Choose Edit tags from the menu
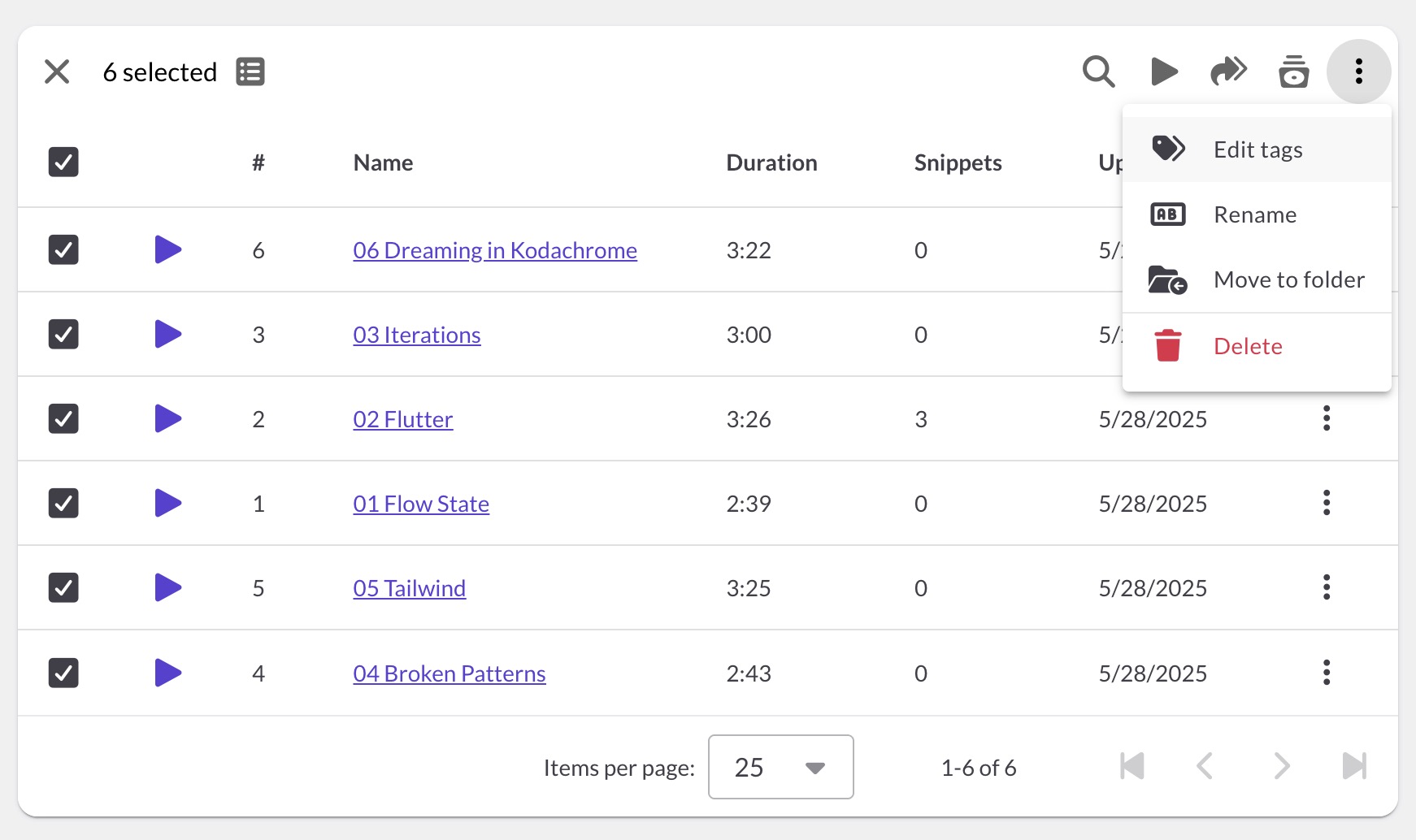This screenshot has height=840, width=1416. [1257, 149]
